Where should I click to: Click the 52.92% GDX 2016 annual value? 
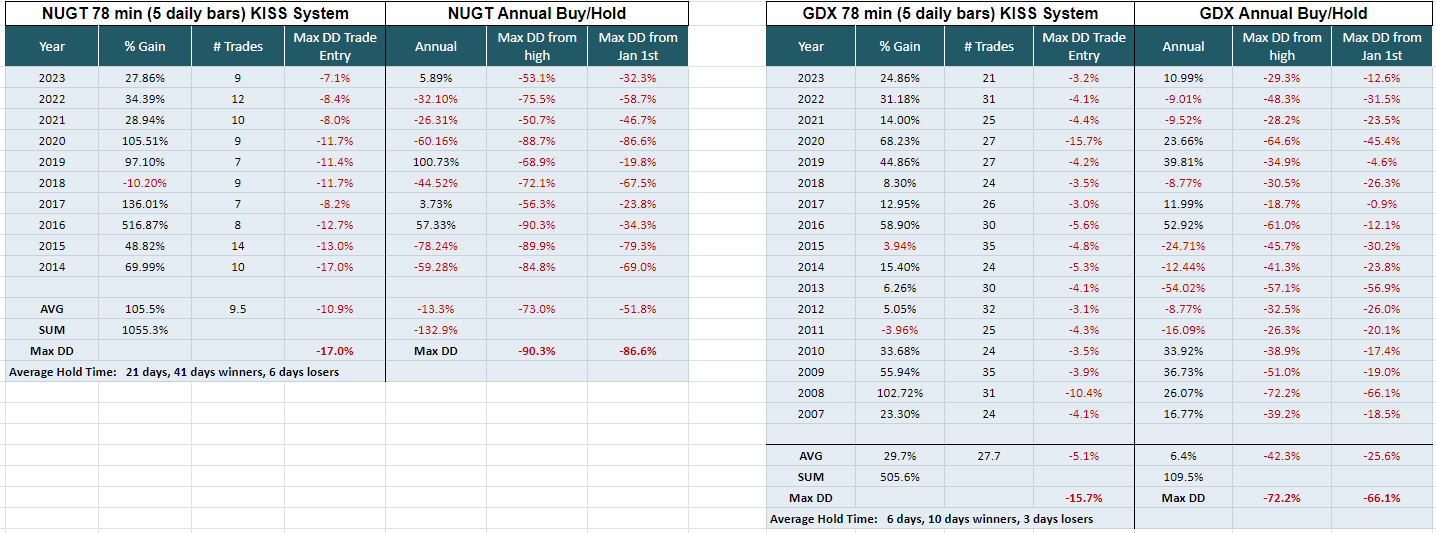(x=1183, y=225)
